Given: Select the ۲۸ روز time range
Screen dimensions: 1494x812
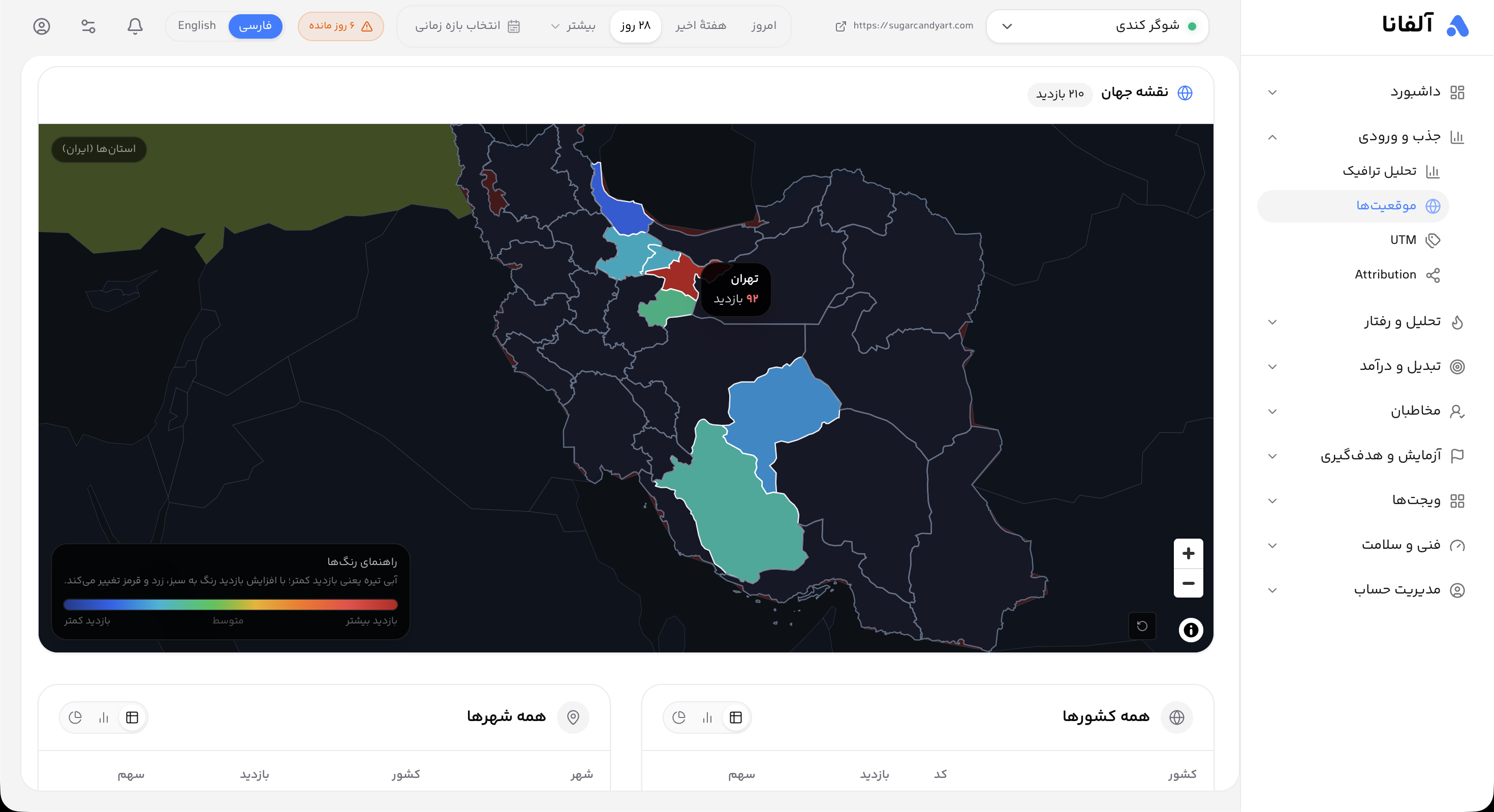Looking at the screenshot, I should click(x=636, y=26).
